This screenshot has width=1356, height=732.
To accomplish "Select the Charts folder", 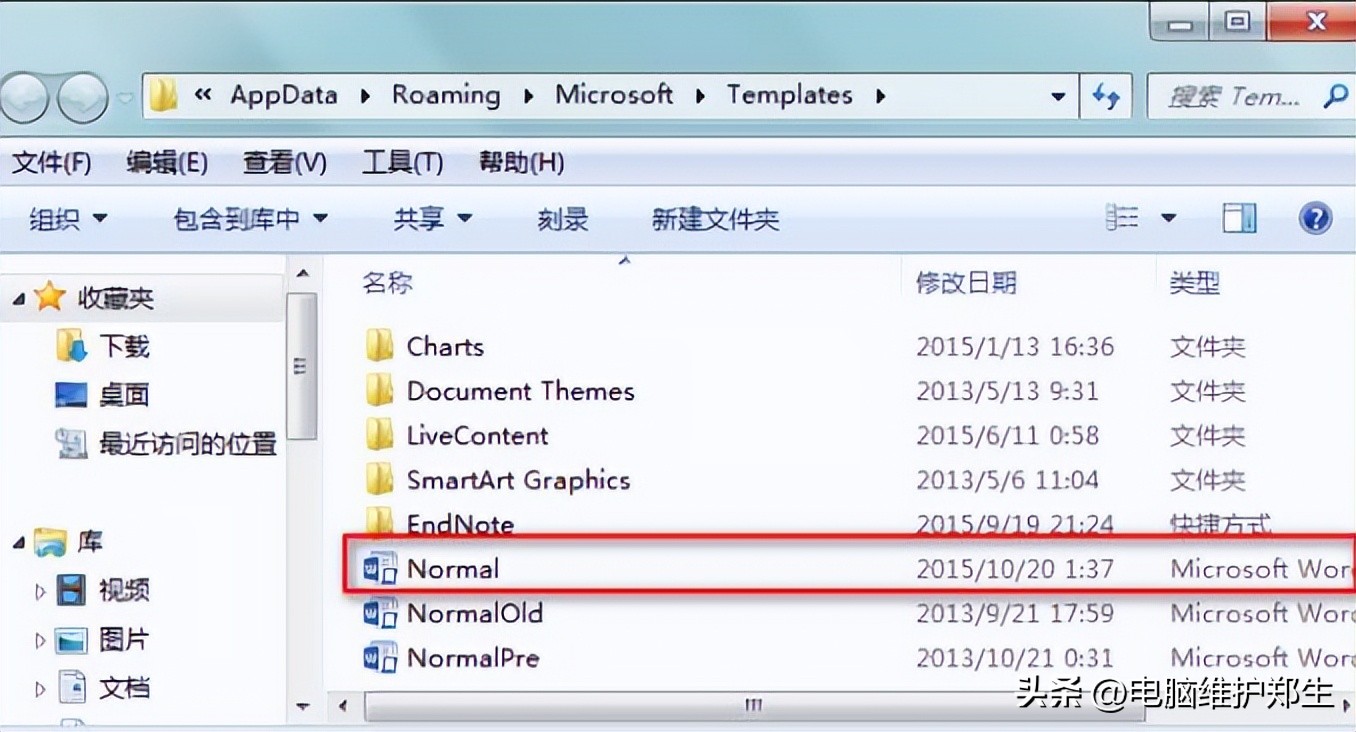I will tap(445, 347).
